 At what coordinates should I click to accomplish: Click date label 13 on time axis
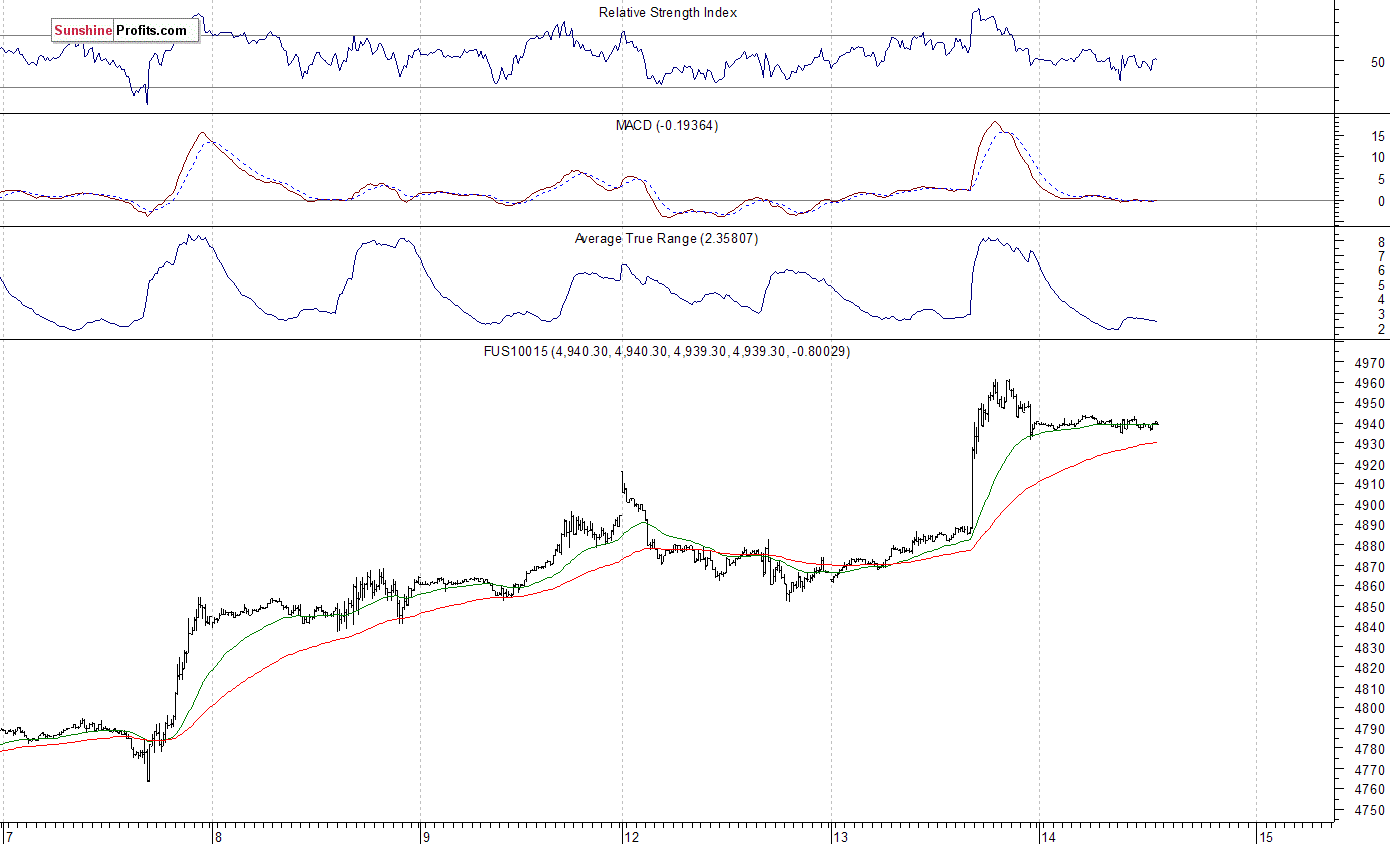click(839, 836)
